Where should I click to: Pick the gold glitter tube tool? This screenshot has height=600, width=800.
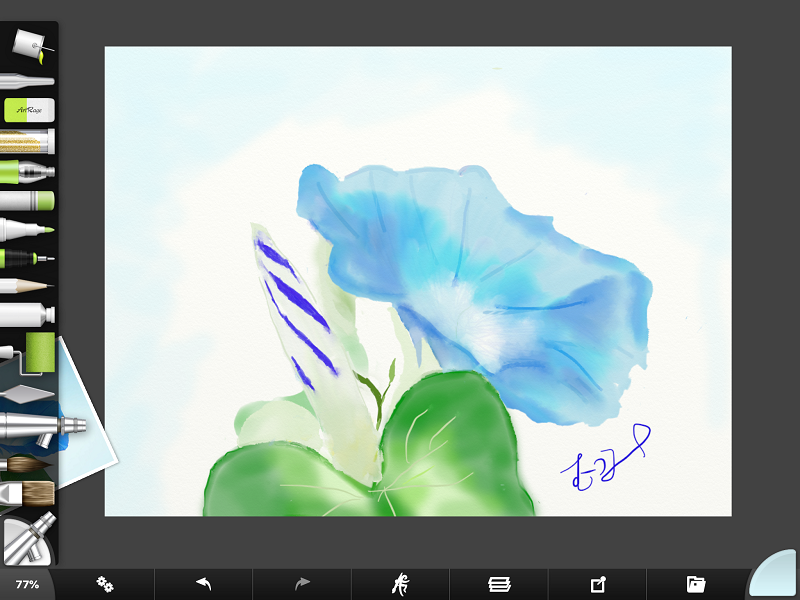coord(27,141)
